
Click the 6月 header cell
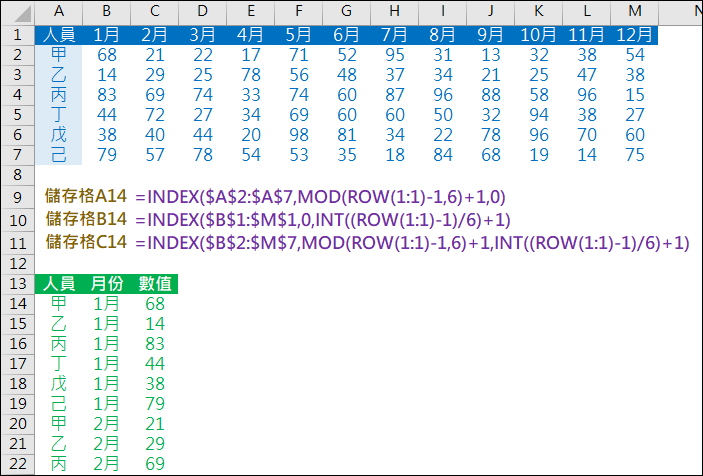[x=347, y=35]
